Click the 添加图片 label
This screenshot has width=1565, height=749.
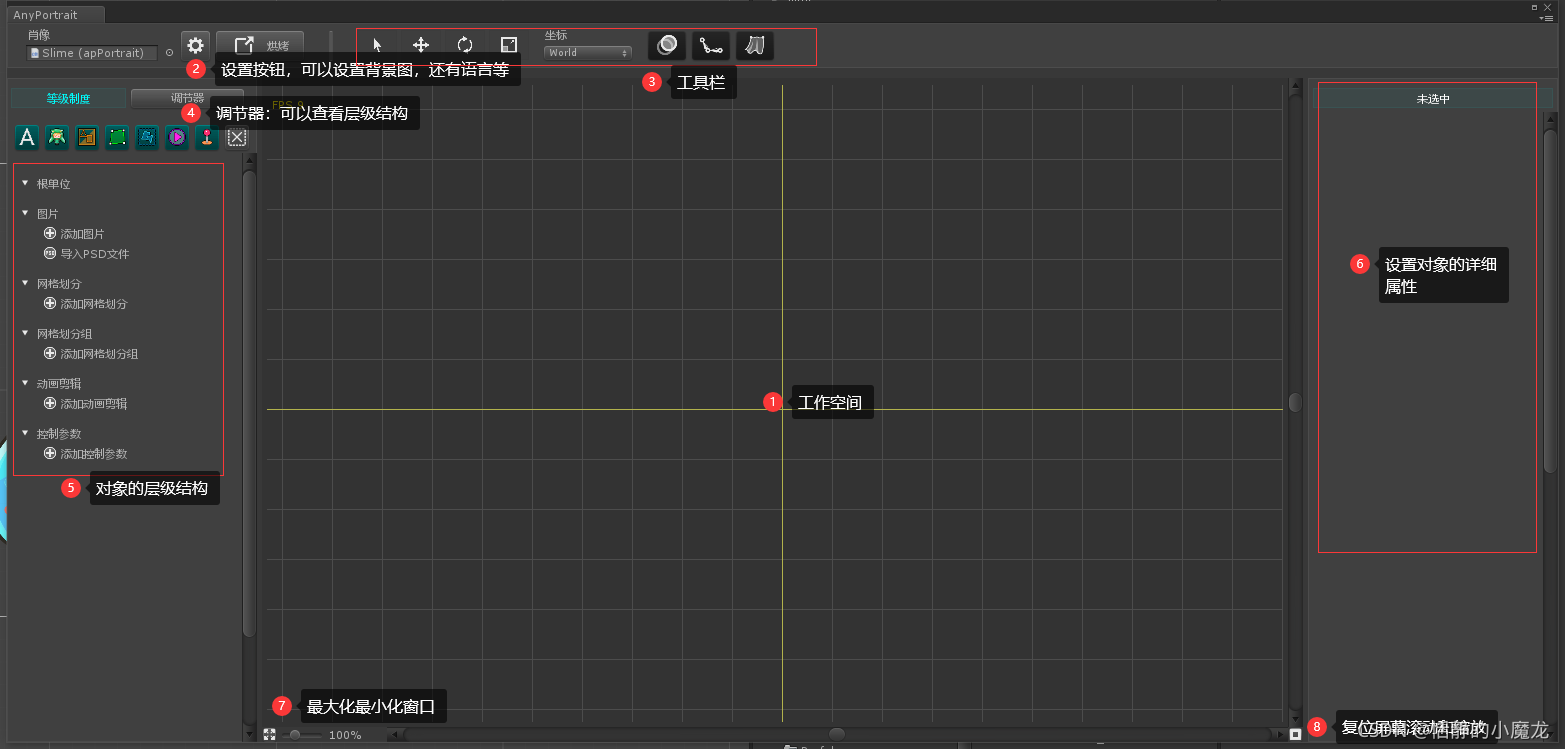pos(82,234)
